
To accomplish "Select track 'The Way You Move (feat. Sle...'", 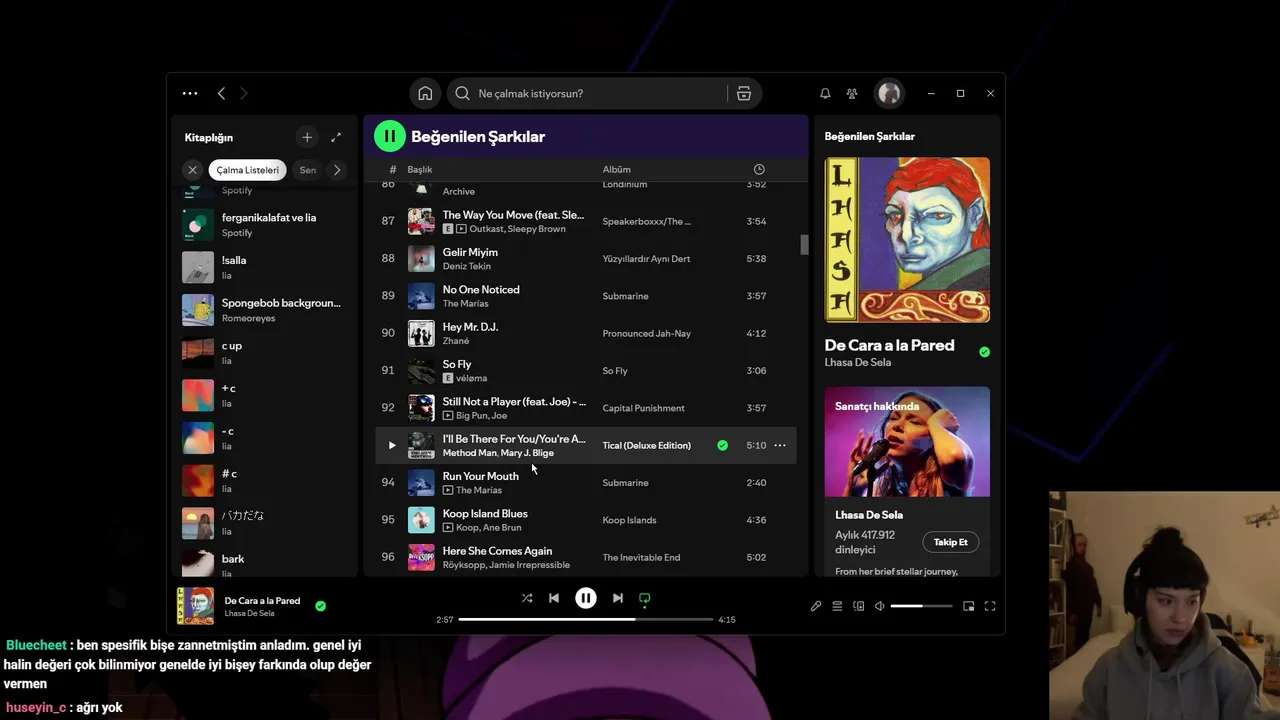I will click(514, 215).
